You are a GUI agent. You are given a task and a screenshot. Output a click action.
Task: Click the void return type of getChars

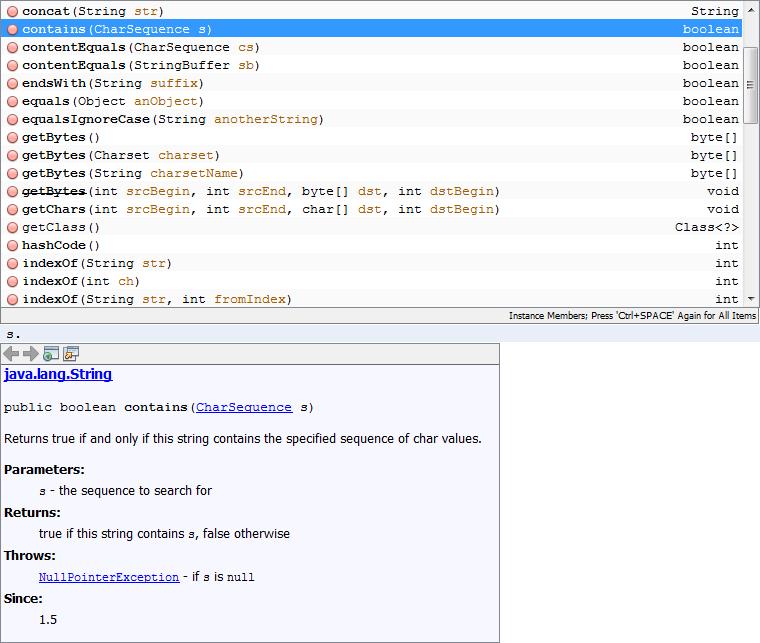pos(723,209)
